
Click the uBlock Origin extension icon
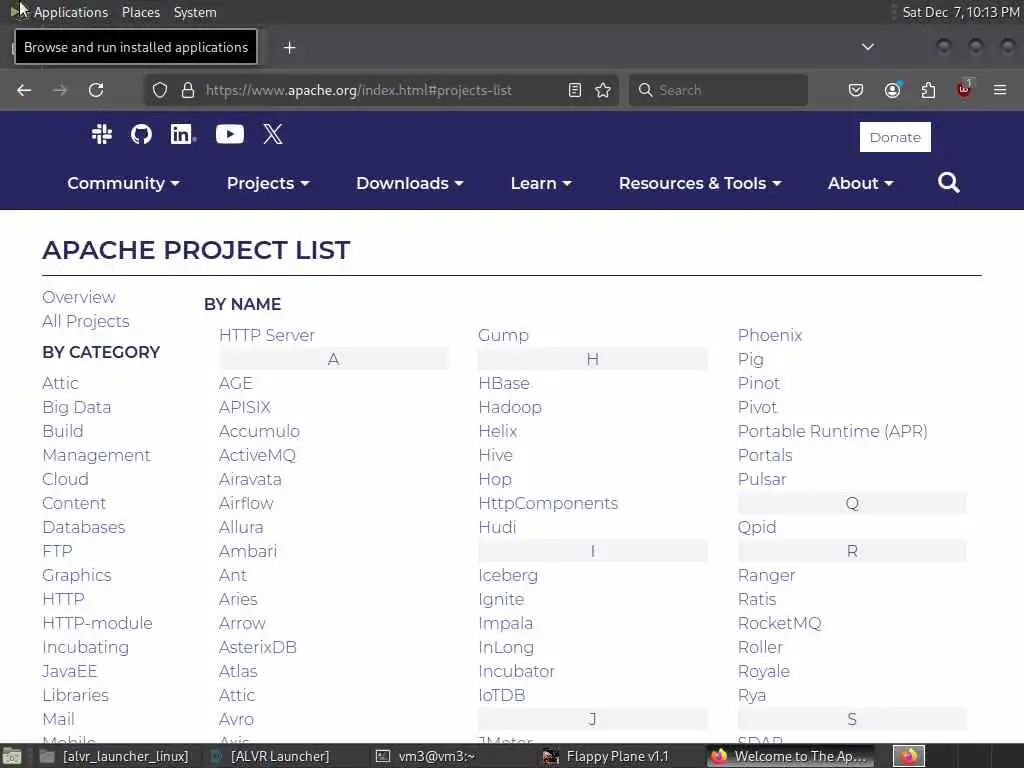(965, 89)
